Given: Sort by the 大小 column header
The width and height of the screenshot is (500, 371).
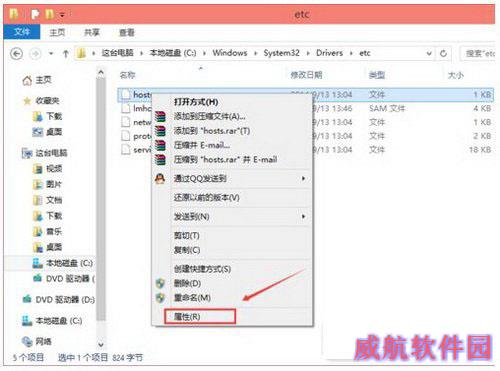Looking at the screenshot, I should coord(455,75).
